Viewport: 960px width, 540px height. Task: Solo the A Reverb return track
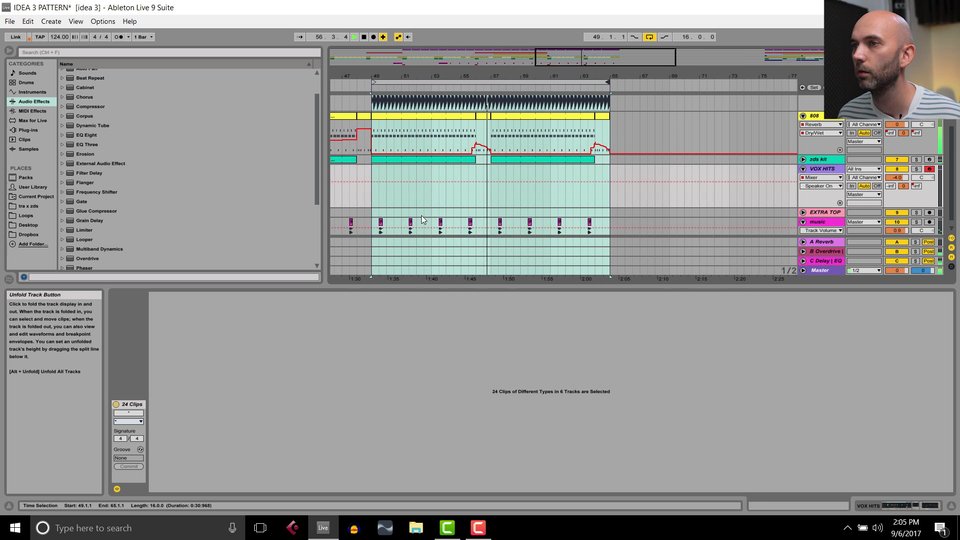tap(917, 242)
